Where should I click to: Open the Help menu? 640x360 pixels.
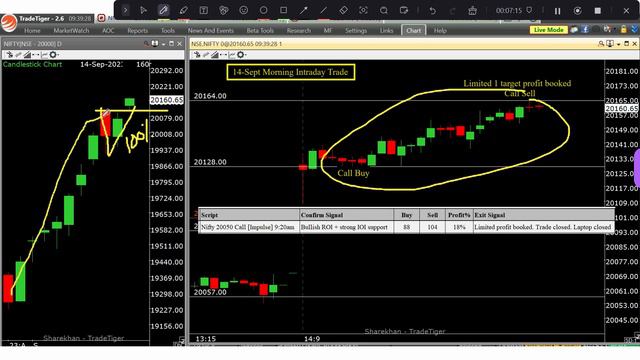click(440, 31)
